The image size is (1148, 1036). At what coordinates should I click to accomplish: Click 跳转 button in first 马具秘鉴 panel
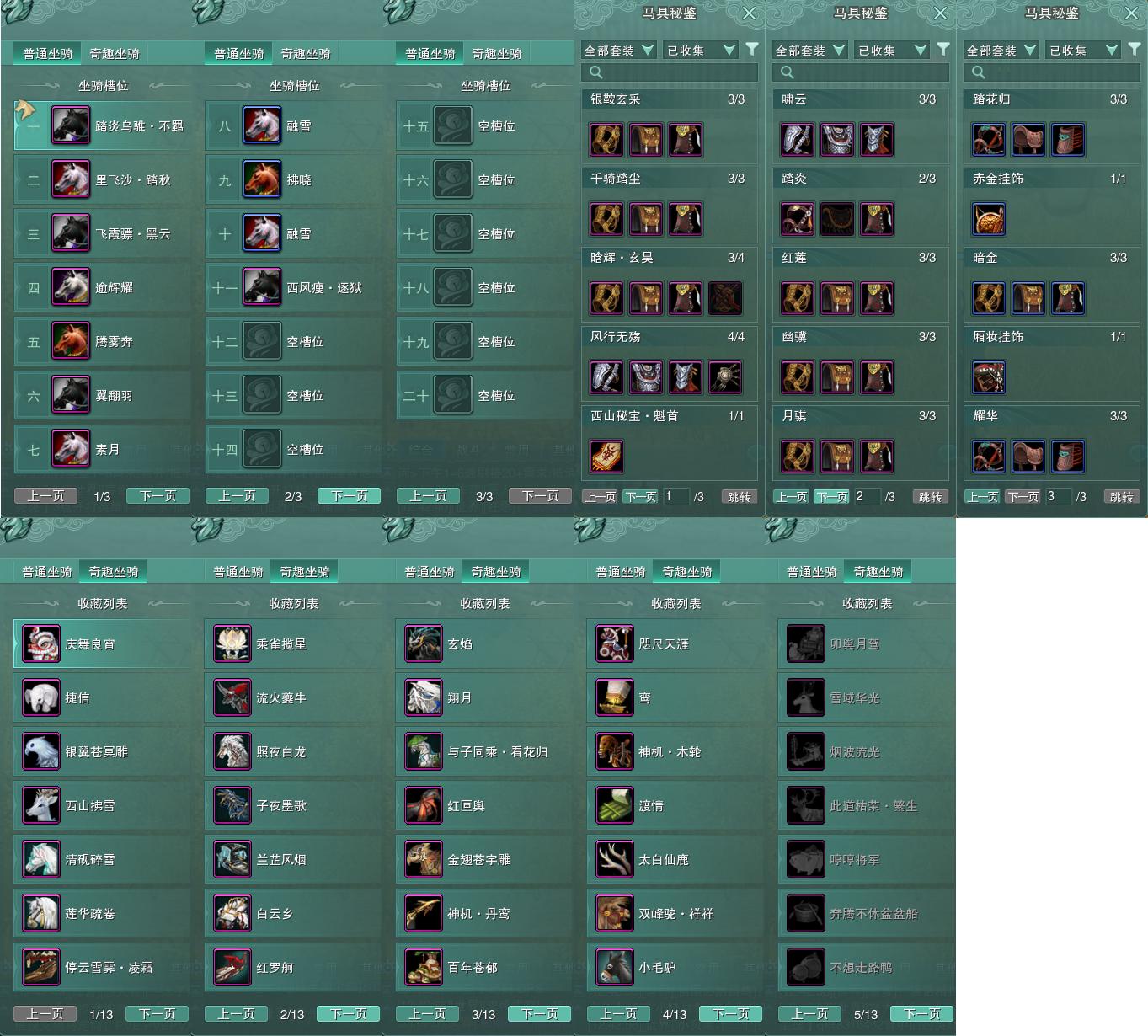click(739, 497)
